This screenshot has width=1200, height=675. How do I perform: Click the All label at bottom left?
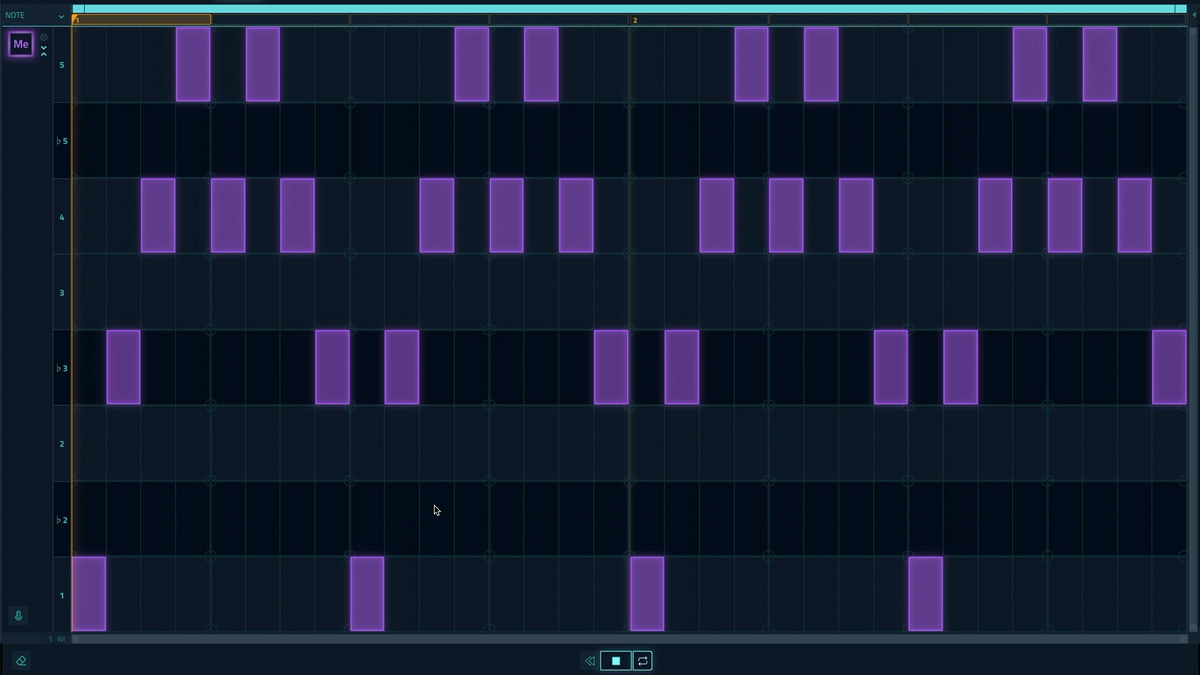click(61, 638)
